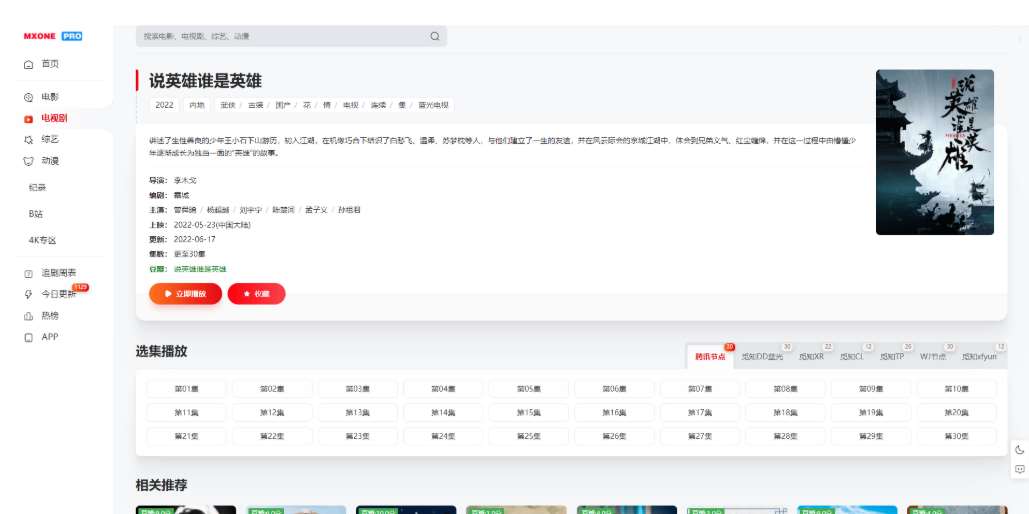Play episode 第27集
This screenshot has height=514, width=1029.
700,437
